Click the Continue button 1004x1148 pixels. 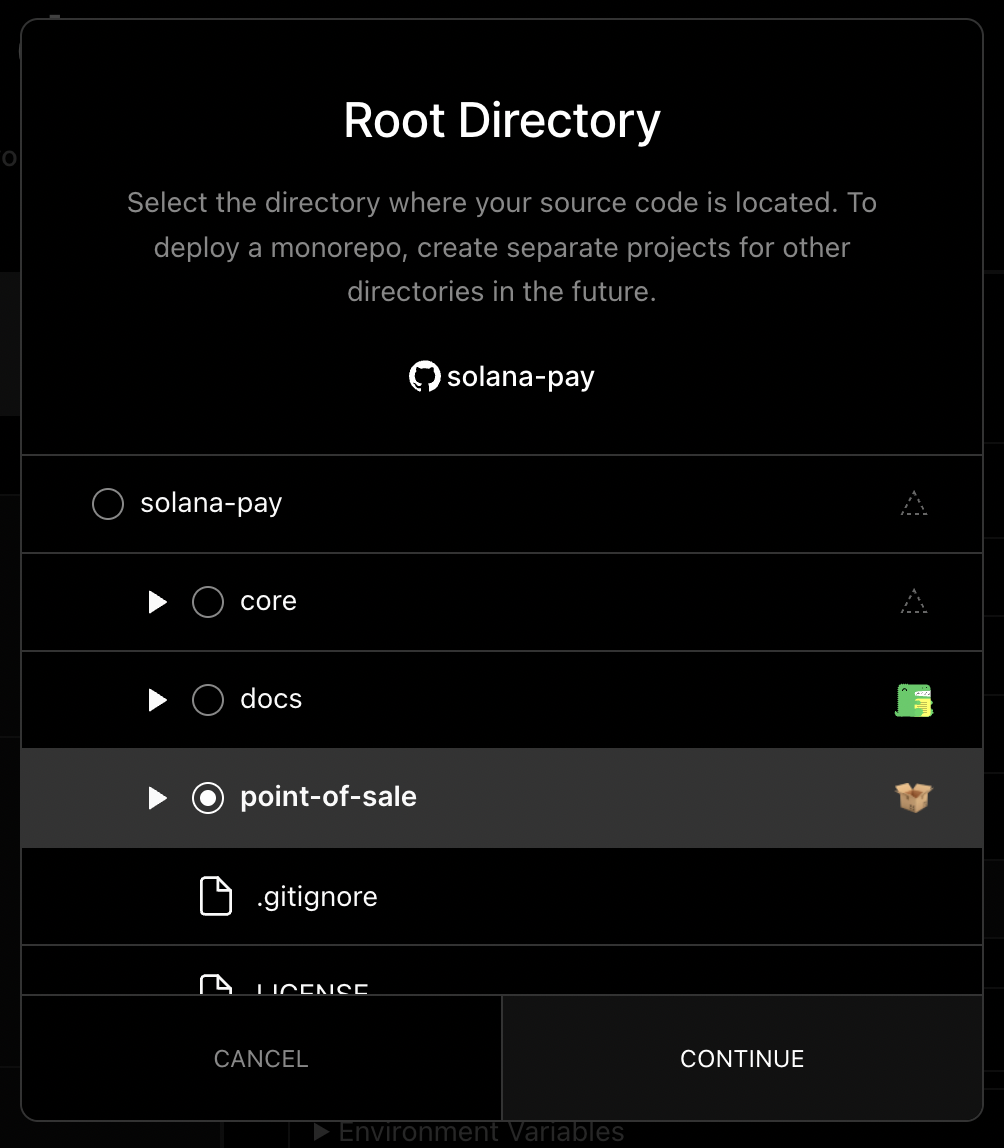(x=742, y=1058)
